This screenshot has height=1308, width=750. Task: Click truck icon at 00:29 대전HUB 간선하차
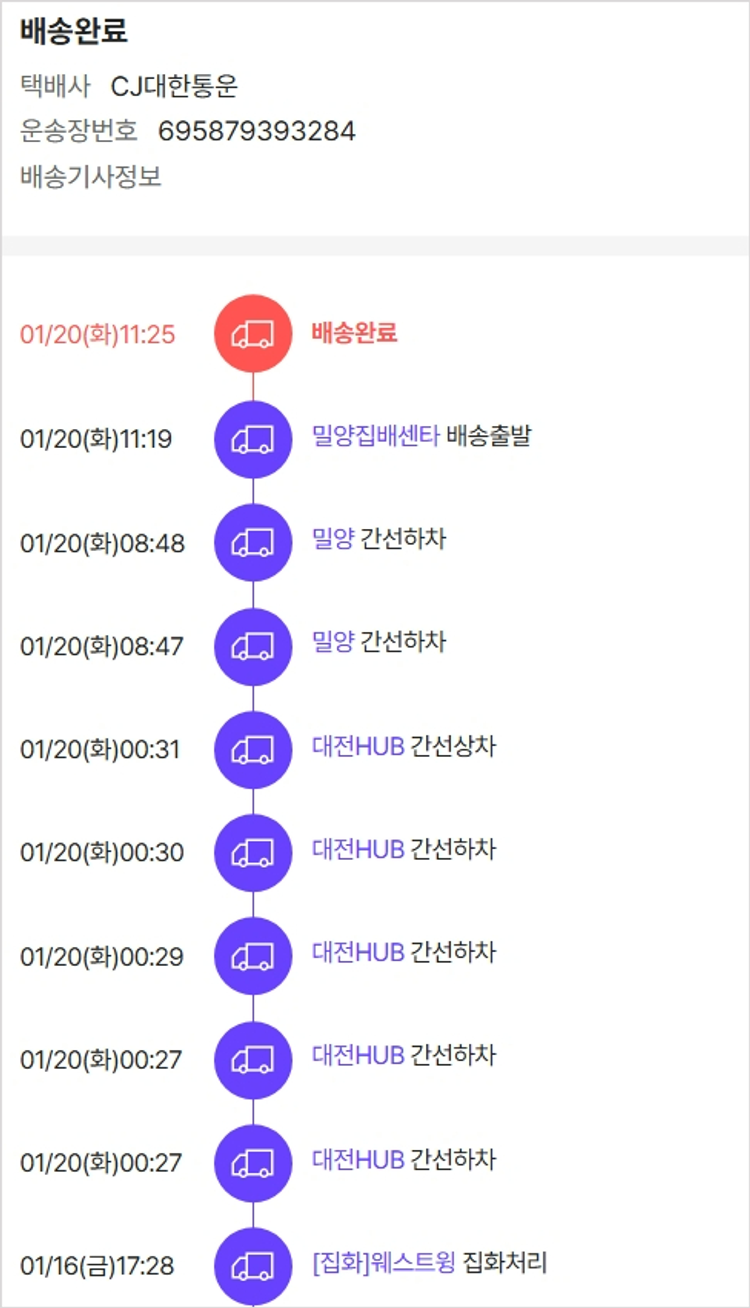pyautogui.click(x=253, y=956)
